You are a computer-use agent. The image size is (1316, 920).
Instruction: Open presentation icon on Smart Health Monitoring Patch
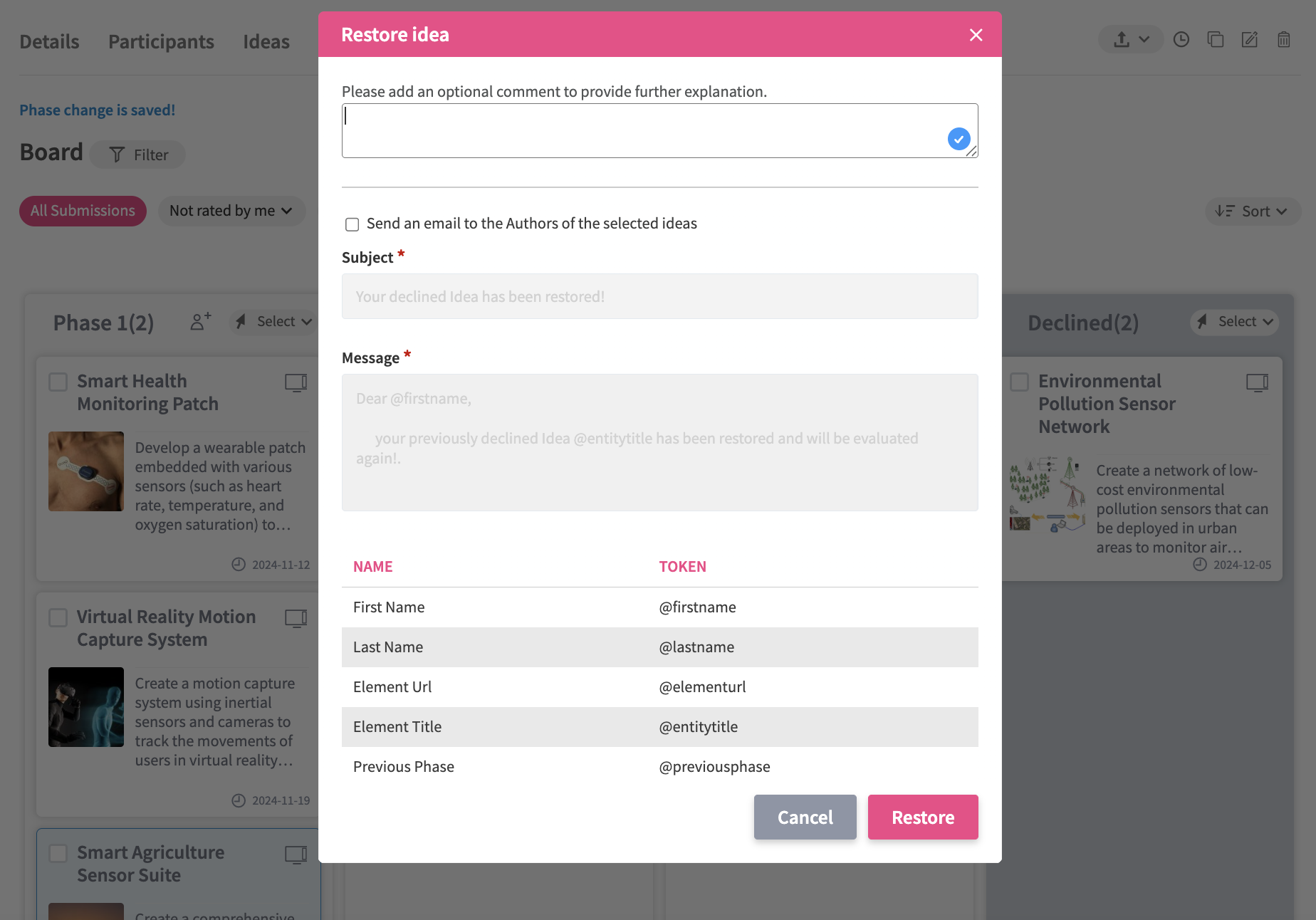(x=296, y=382)
